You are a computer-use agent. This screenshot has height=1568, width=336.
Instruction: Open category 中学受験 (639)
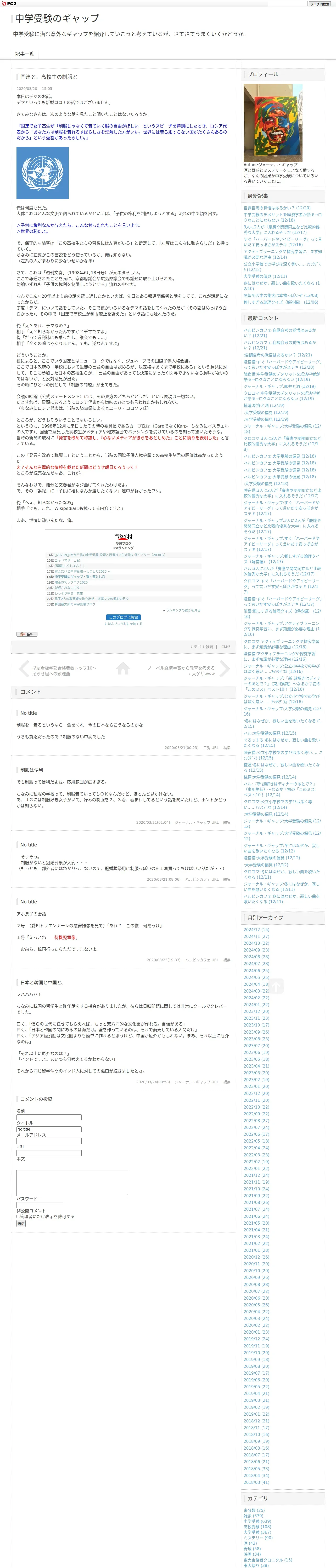(257, 1521)
